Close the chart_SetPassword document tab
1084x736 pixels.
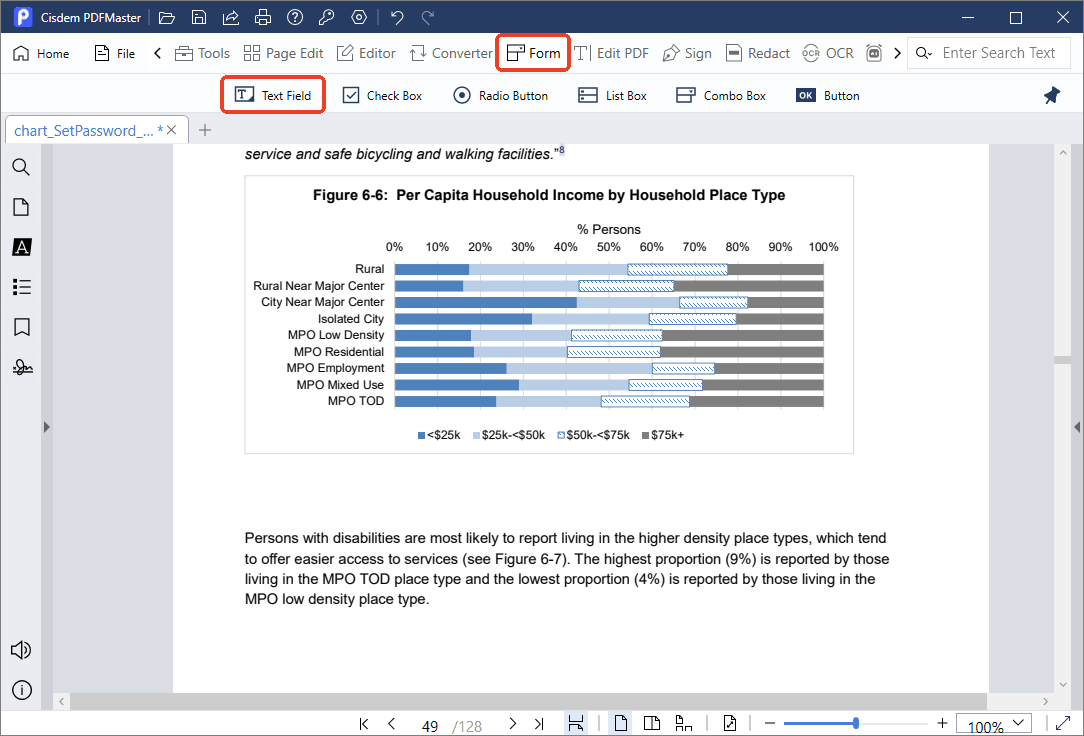171,130
